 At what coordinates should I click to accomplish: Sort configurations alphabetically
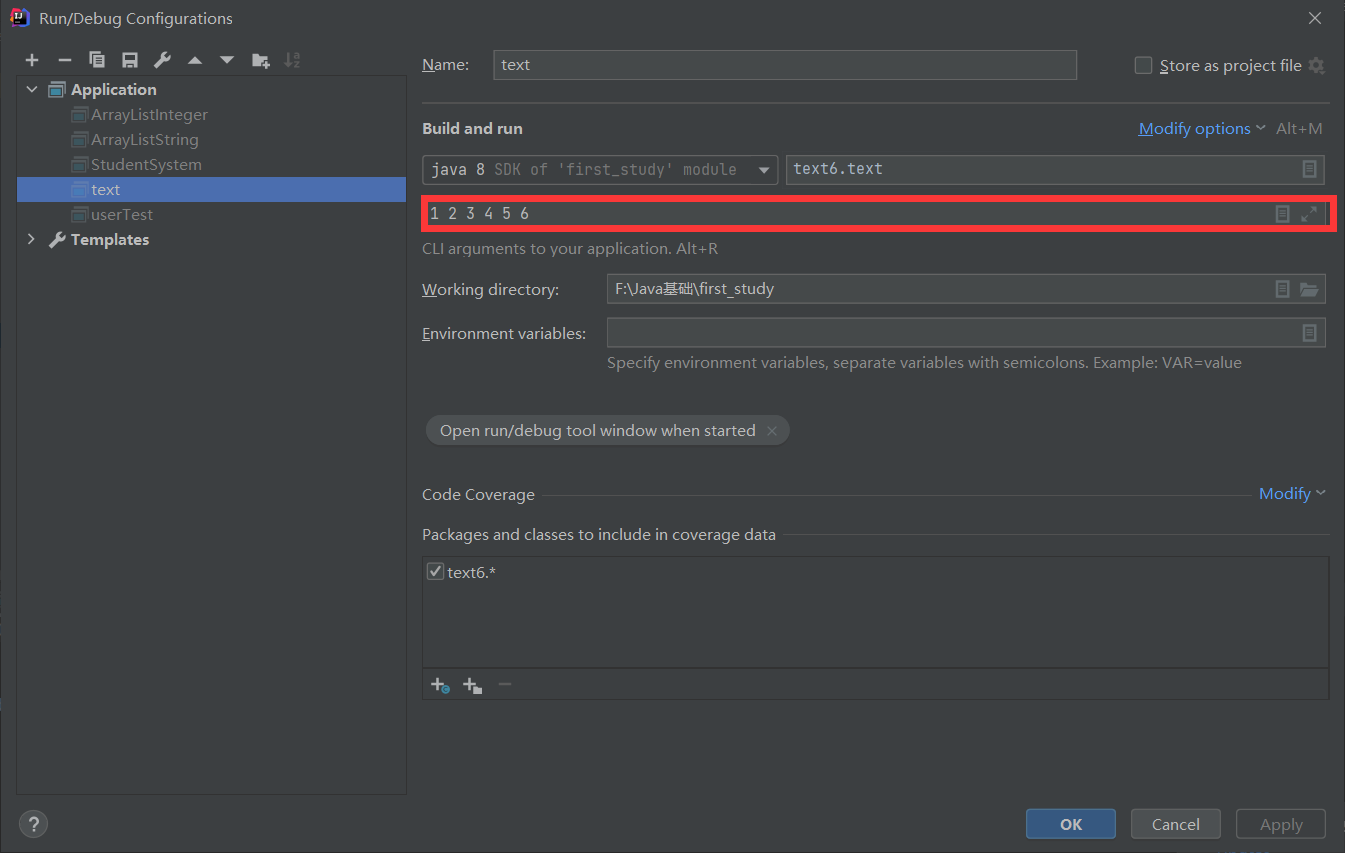pyautogui.click(x=292, y=60)
